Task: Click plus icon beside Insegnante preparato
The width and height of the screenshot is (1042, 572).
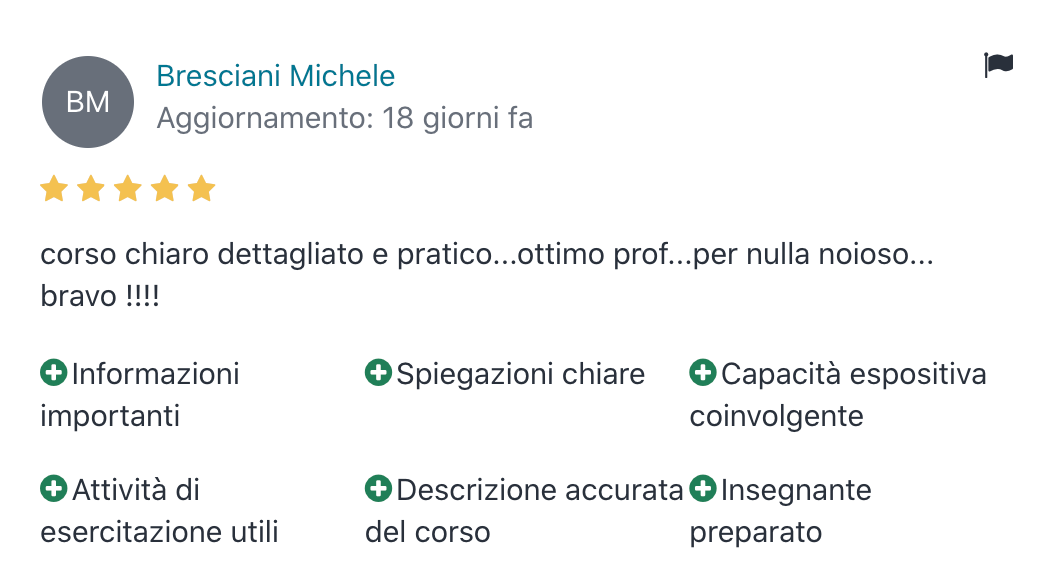Action: (x=703, y=489)
